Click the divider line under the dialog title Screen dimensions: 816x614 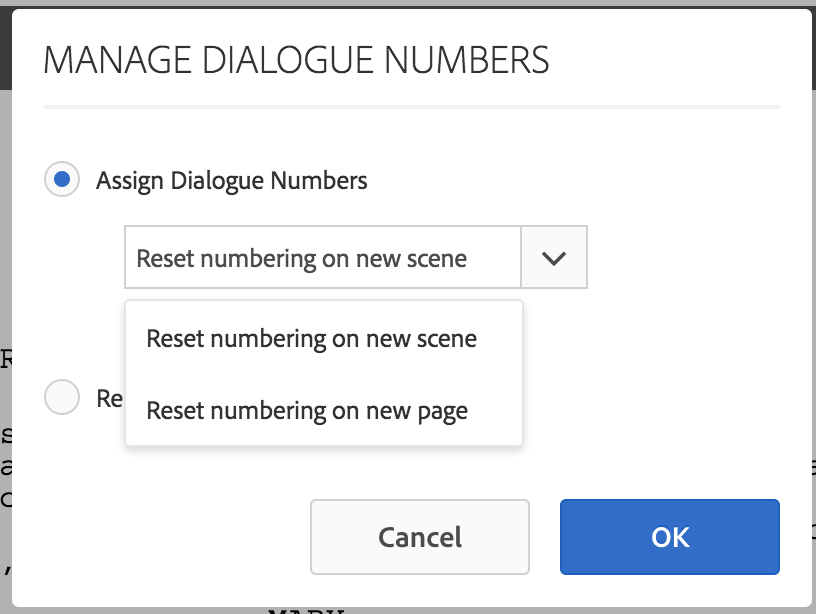coord(411,103)
